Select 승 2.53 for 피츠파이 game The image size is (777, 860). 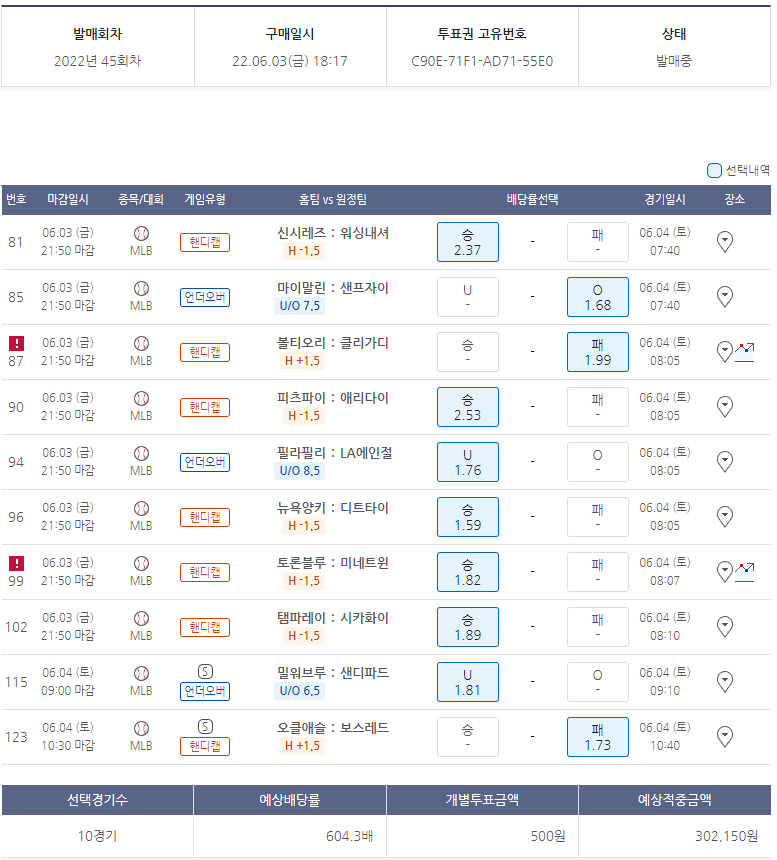(468, 407)
